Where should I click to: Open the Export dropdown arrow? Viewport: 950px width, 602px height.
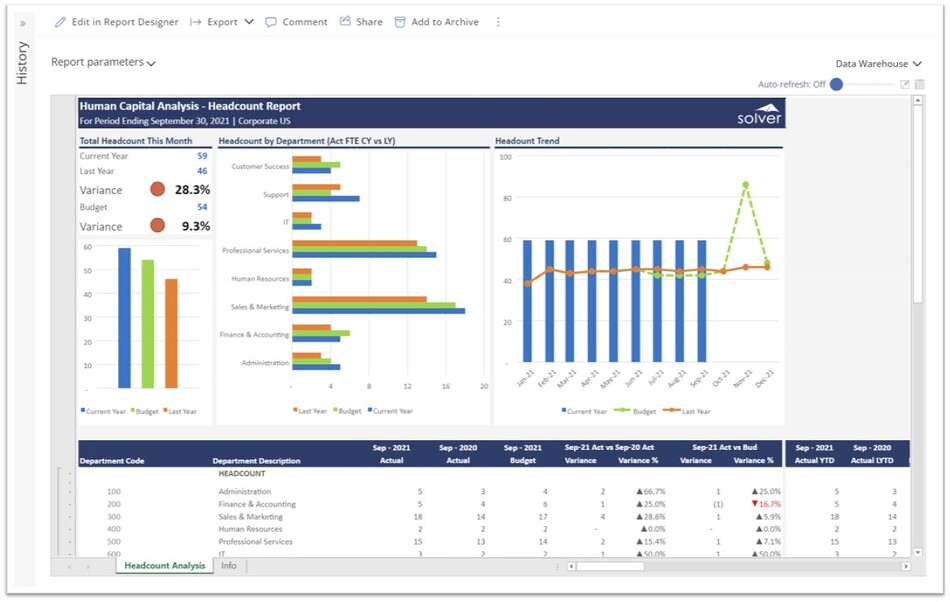tap(249, 22)
